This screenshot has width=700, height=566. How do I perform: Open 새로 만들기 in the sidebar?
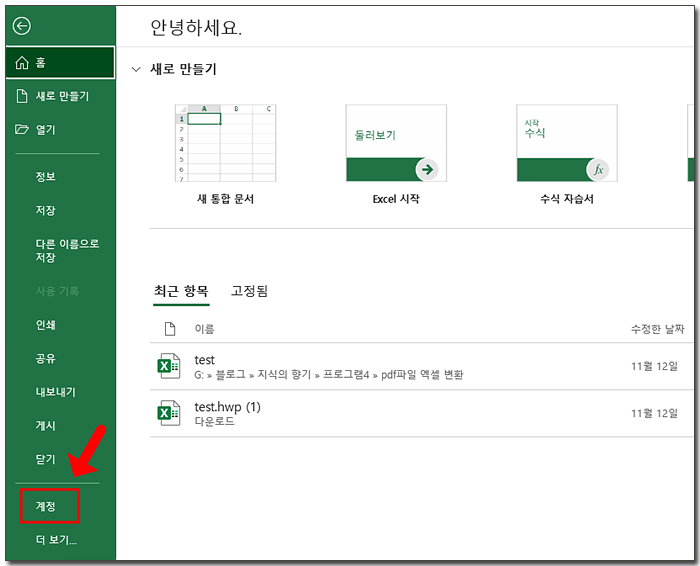(60, 96)
